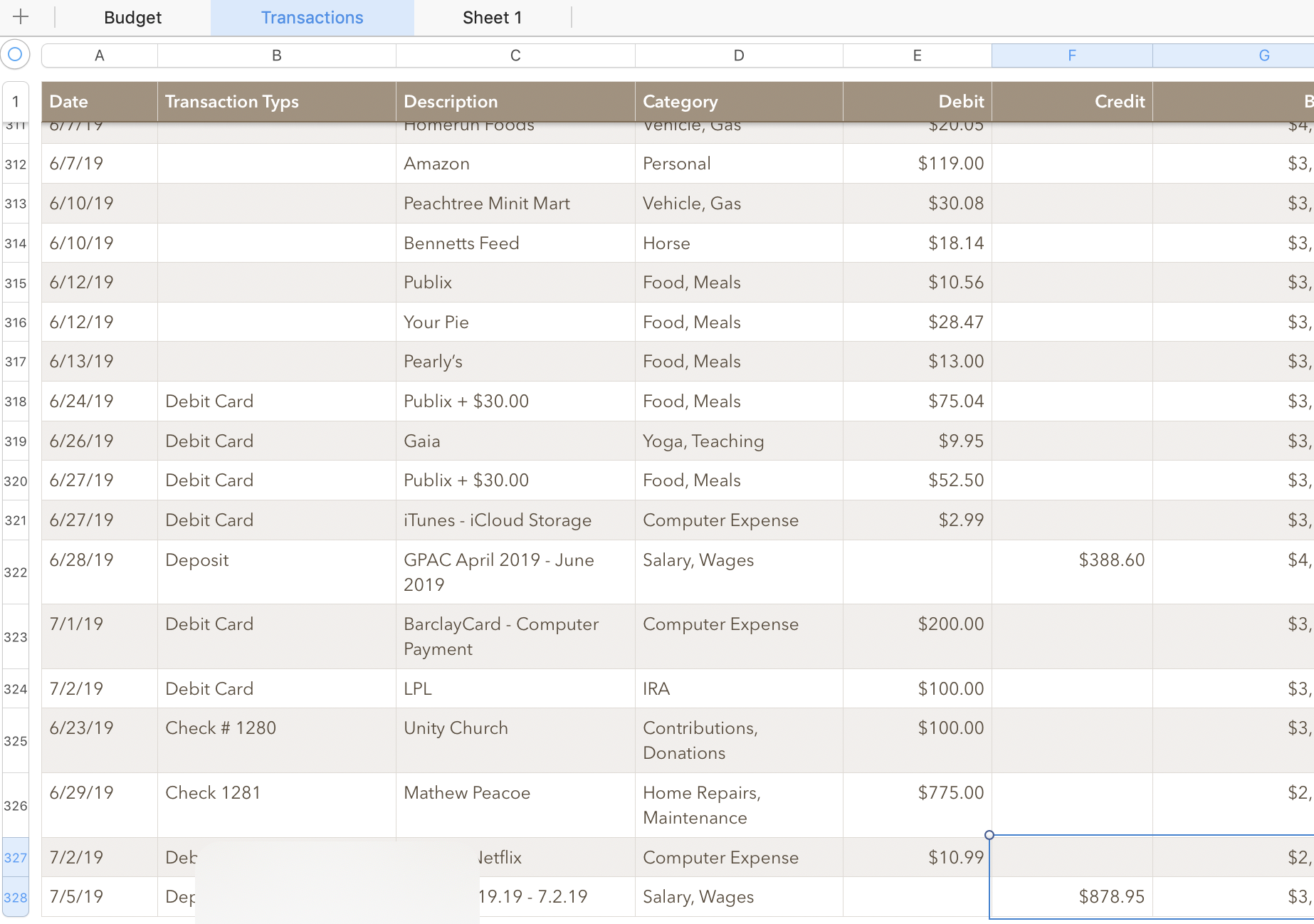Image resolution: width=1314 pixels, height=924 pixels.
Task: Select column F header
Action: 1072,56
